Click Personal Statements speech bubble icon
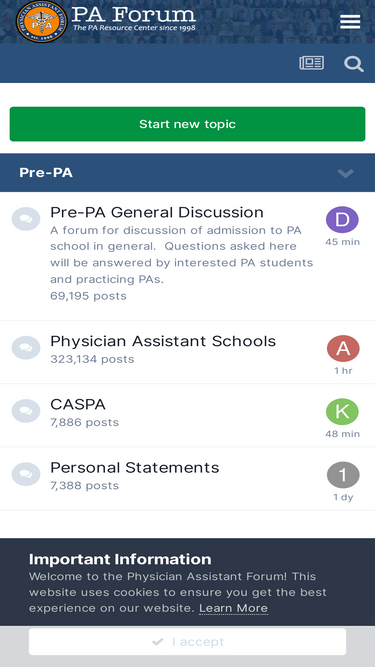Image resolution: width=375 pixels, height=667 pixels. 26,474
